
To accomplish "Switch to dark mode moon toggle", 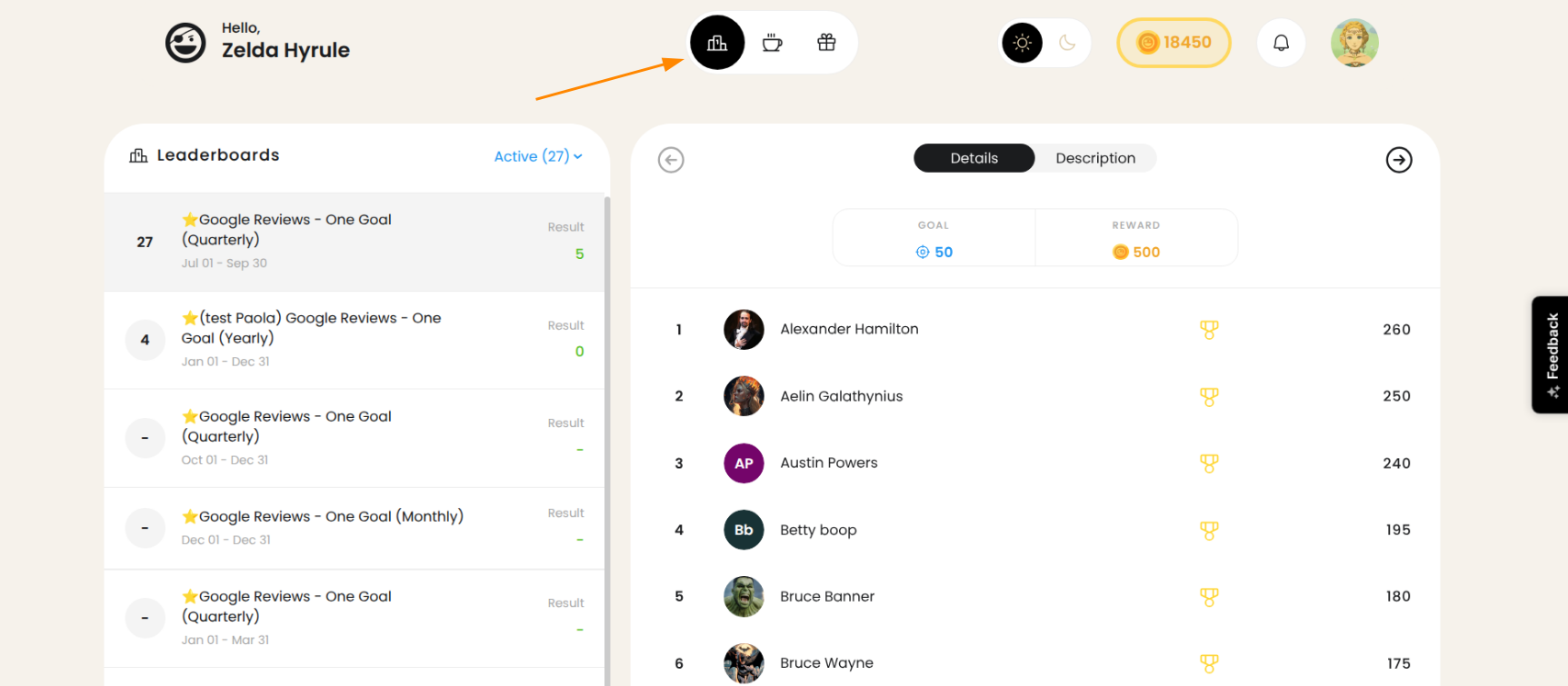I will click(1067, 43).
